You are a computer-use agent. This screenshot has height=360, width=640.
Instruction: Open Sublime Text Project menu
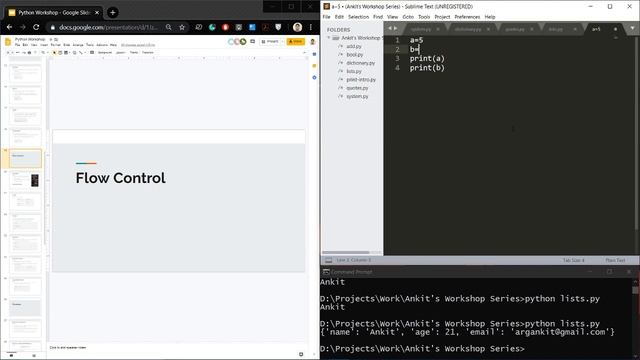(x=442, y=17)
